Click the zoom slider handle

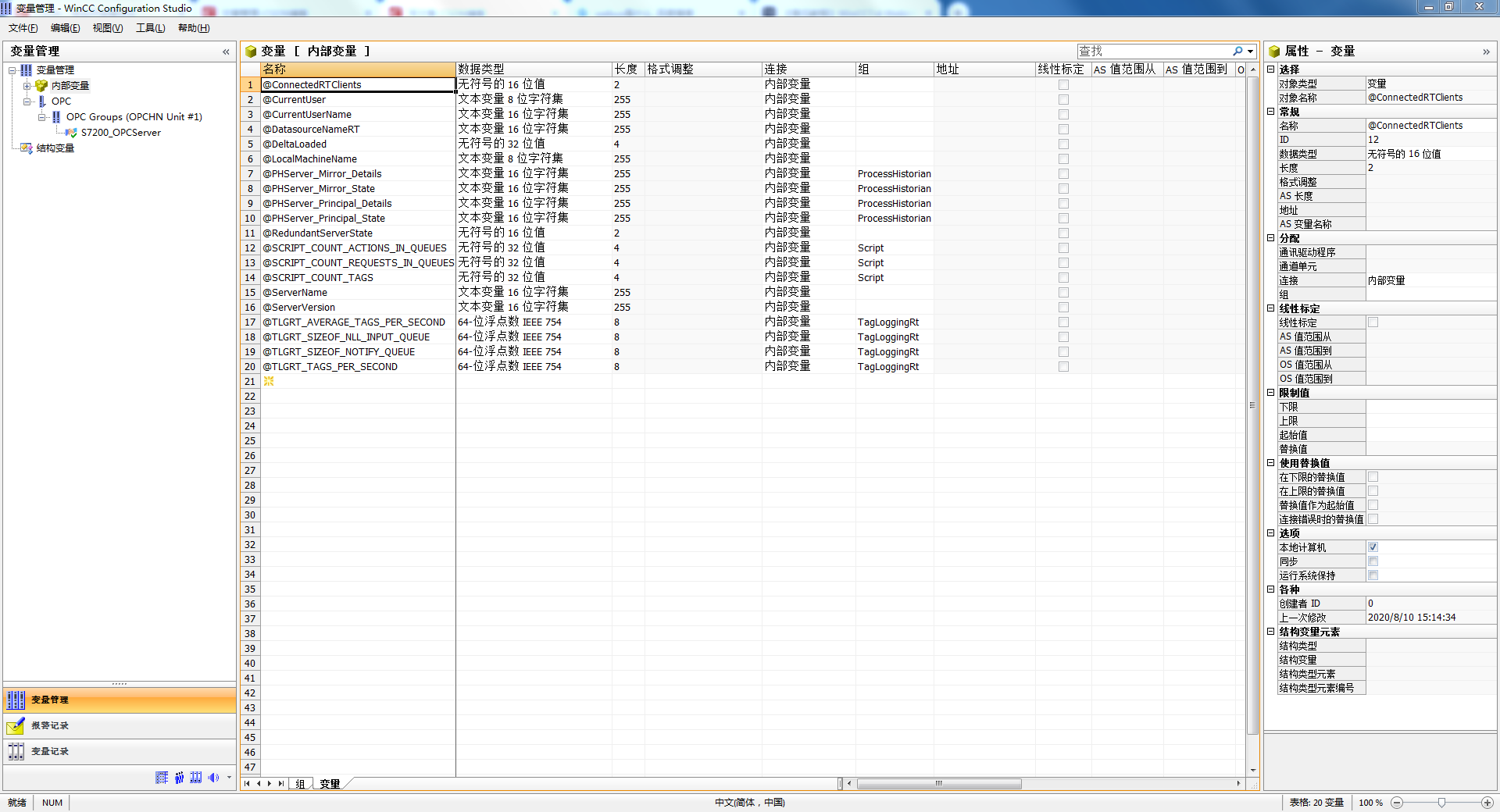[x=1442, y=803]
